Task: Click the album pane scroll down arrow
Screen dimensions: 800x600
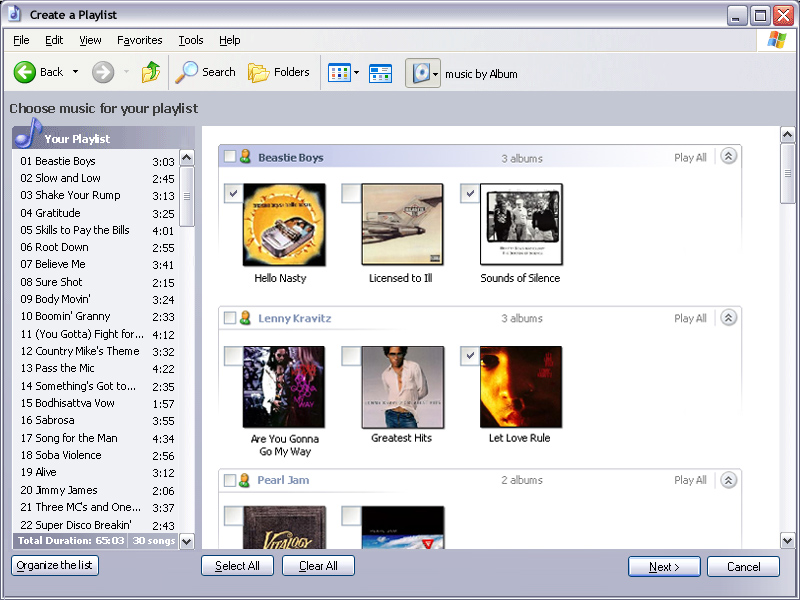Action: 787,540
